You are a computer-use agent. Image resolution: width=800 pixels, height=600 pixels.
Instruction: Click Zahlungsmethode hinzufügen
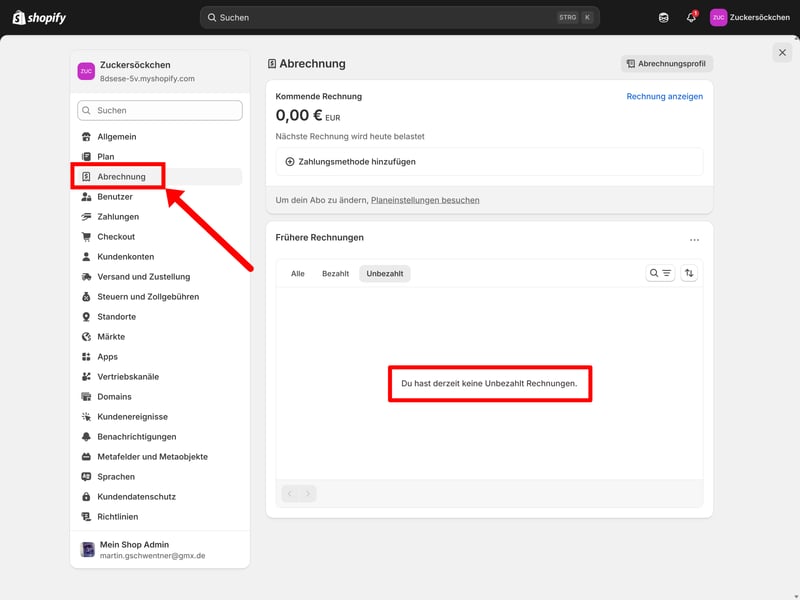click(350, 162)
